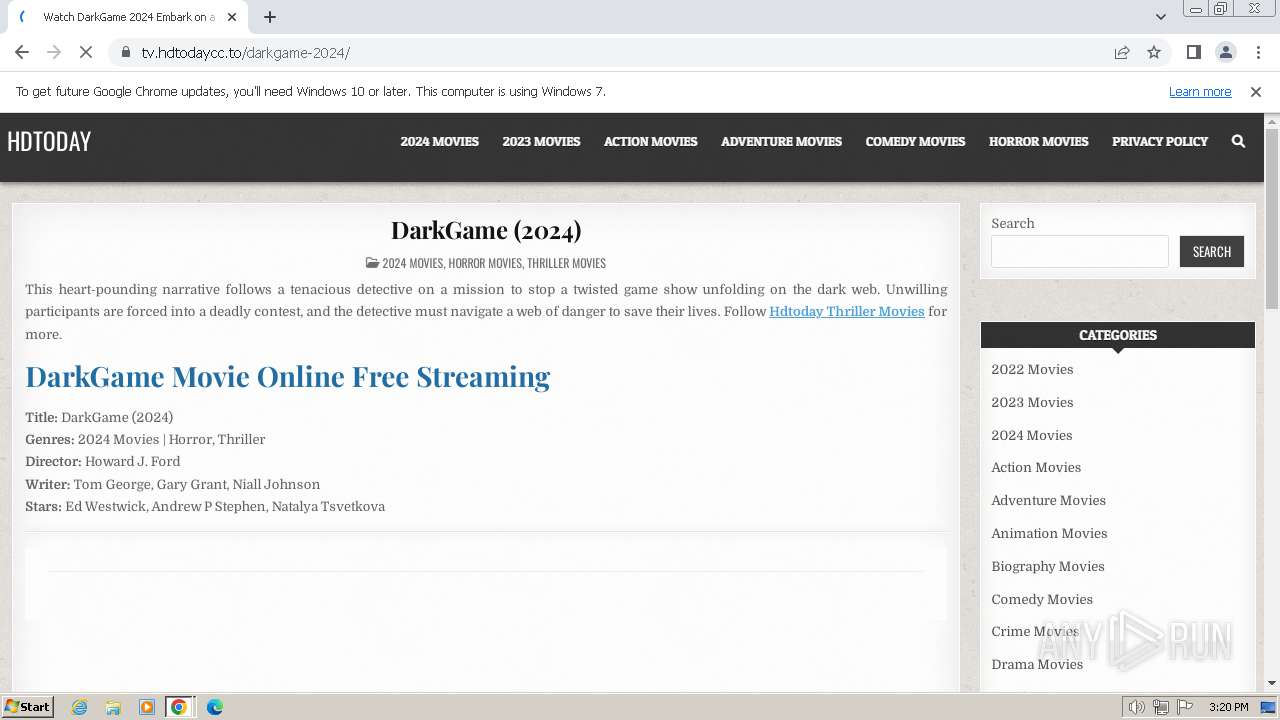Share this page icon in address bar
The height and width of the screenshot is (720, 1280).
[1122, 52]
